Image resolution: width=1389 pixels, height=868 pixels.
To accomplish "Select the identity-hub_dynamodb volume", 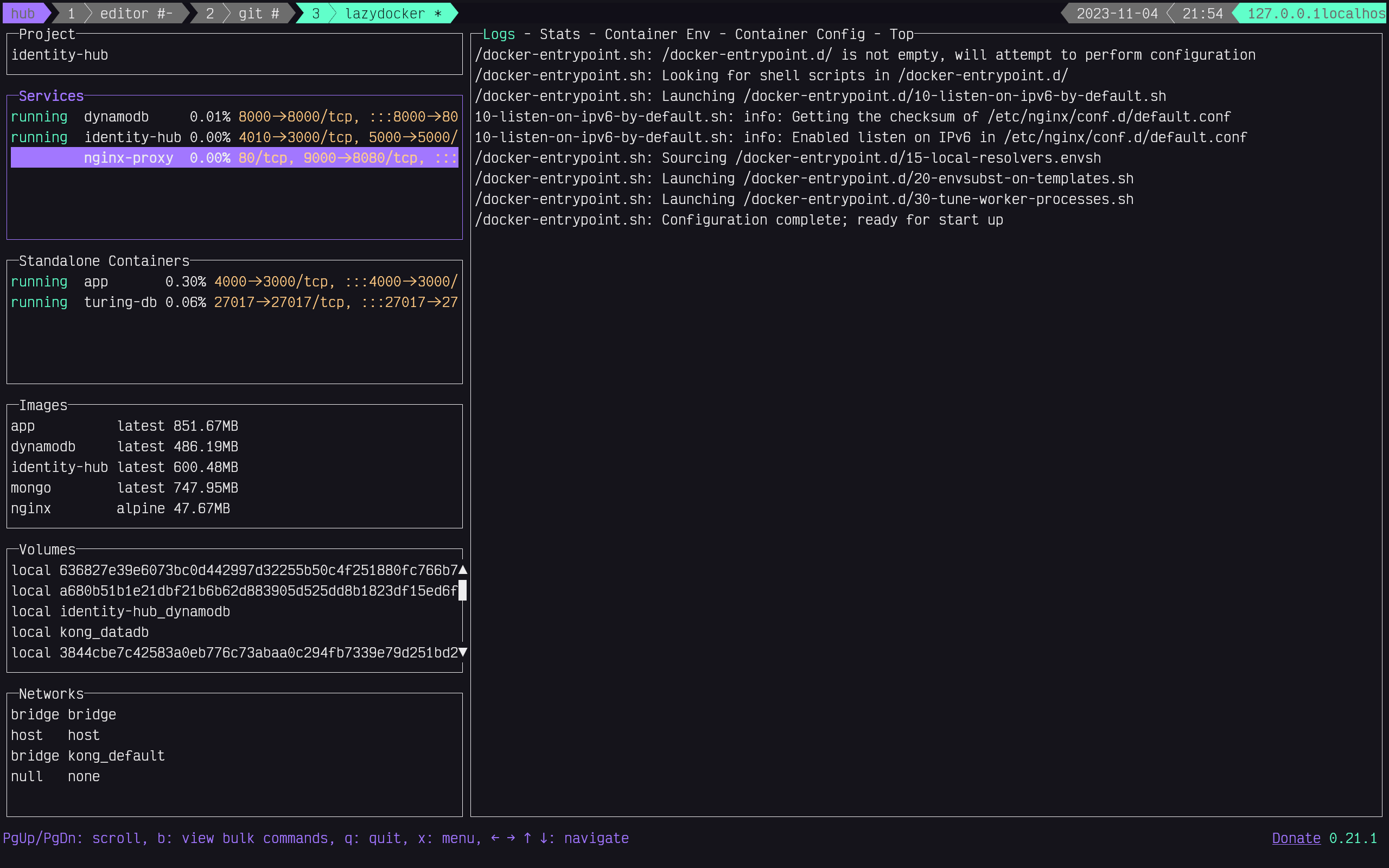I will coord(145,611).
